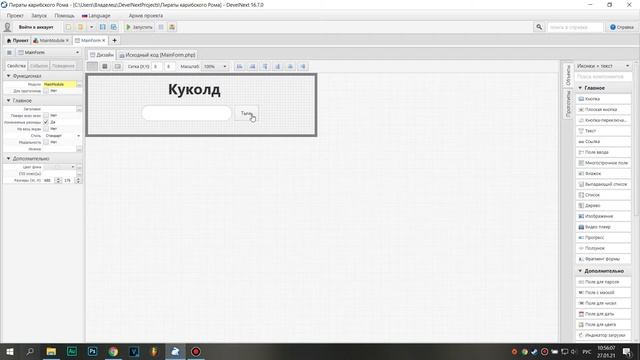The image size is (640, 360).
Task: Add the Выпадающий список component
Action: [x=603, y=184]
